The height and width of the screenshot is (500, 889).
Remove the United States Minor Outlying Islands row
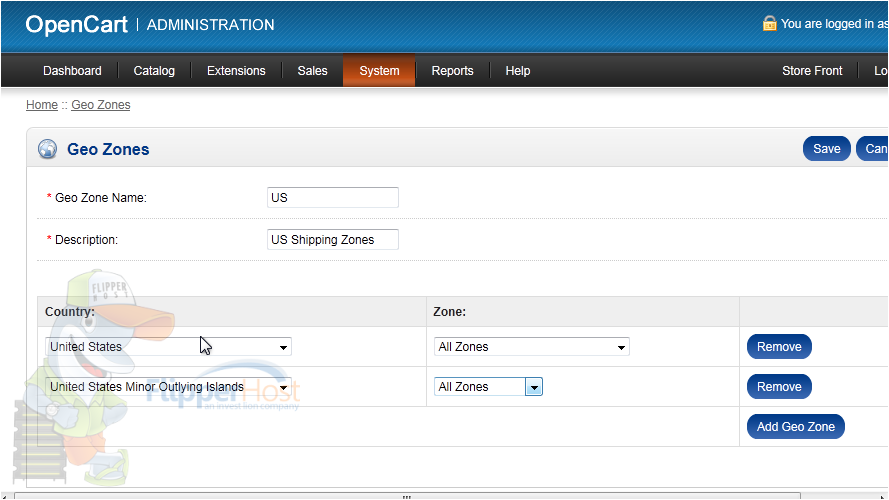point(779,387)
